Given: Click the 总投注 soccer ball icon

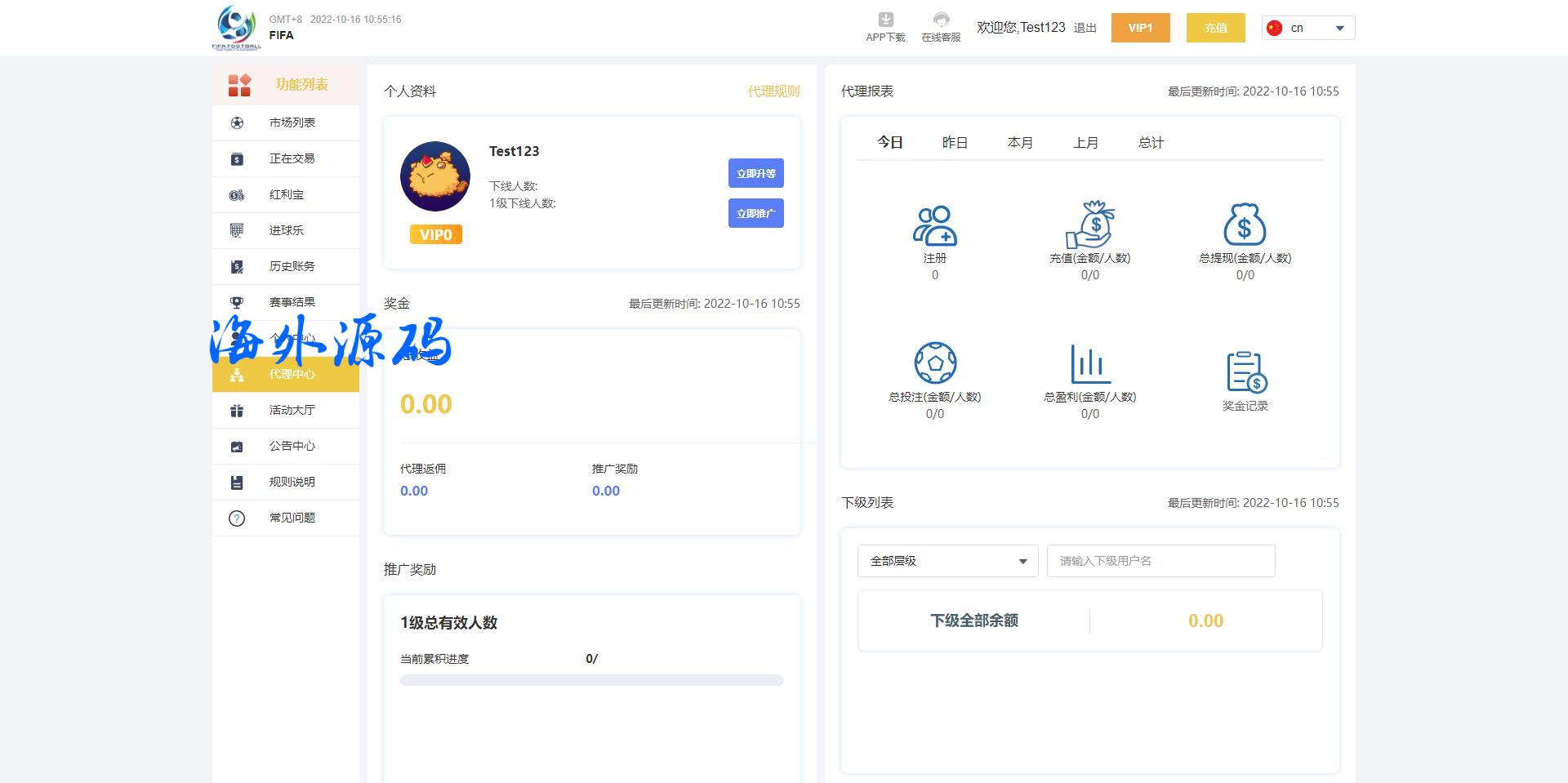Looking at the screenshot, I should point(935,363).
